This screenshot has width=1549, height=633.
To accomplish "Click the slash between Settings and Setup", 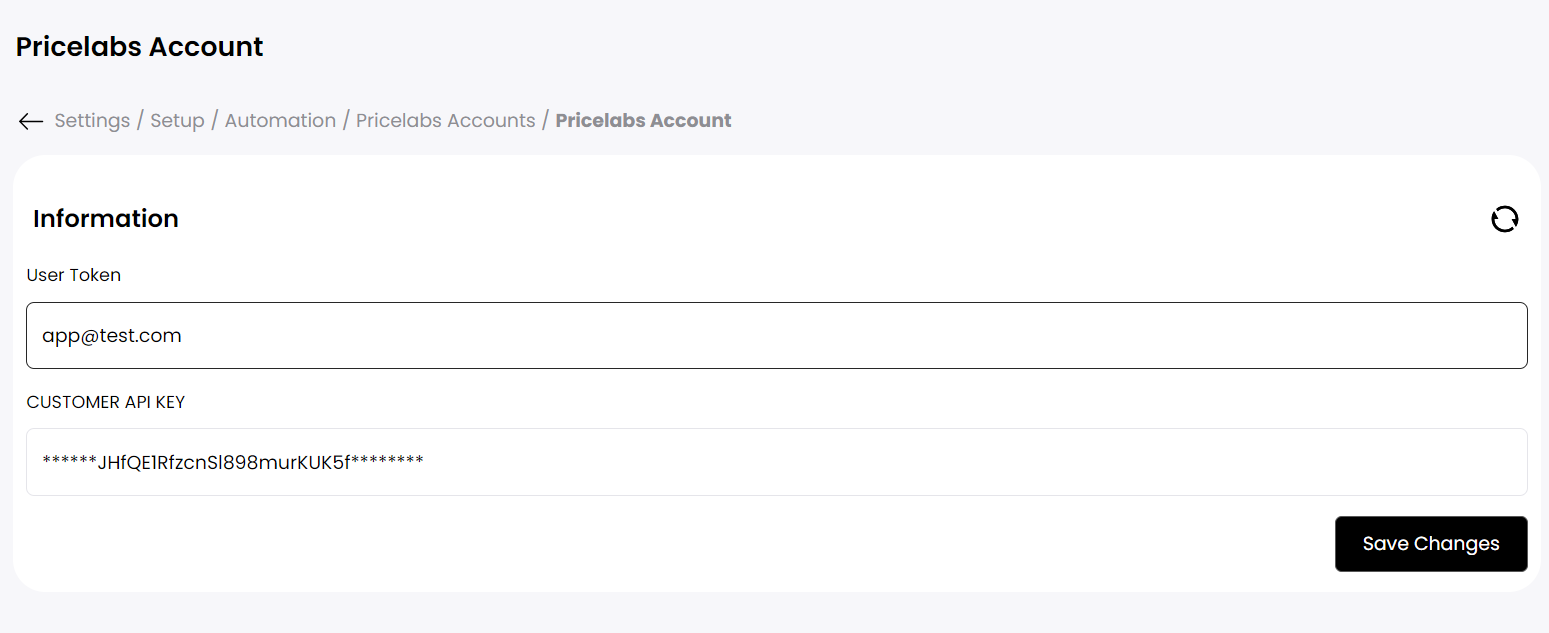I will pyautogui.click(x=141, y=121).
